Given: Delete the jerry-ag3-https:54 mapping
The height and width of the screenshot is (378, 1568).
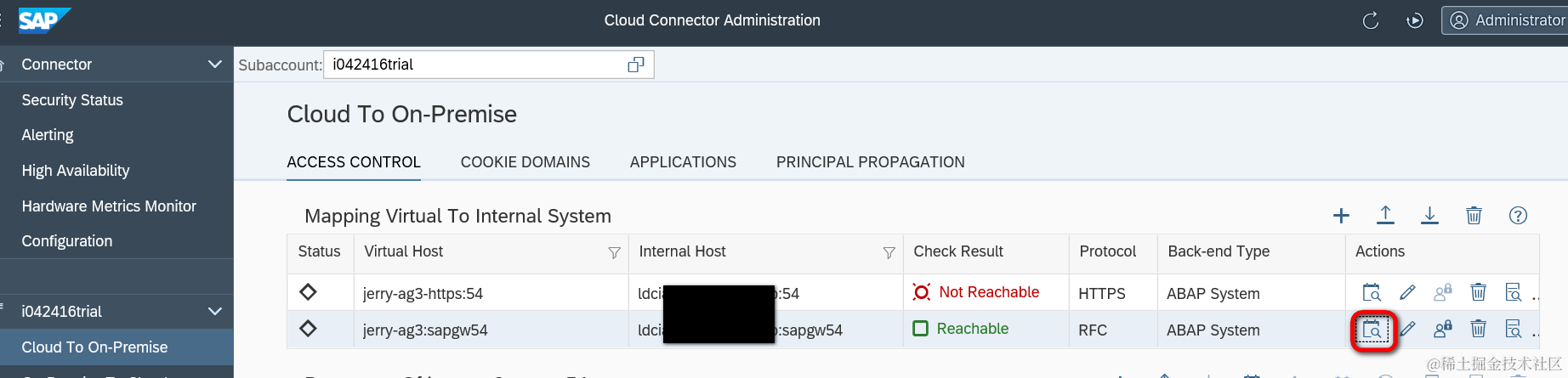Looking at the screenshot, I should tap(1479, 293).
